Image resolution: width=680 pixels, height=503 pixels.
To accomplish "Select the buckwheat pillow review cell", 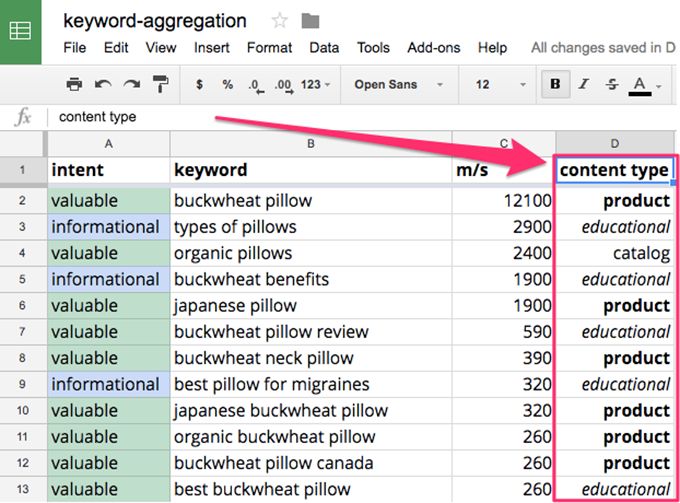I will (311, 332).
